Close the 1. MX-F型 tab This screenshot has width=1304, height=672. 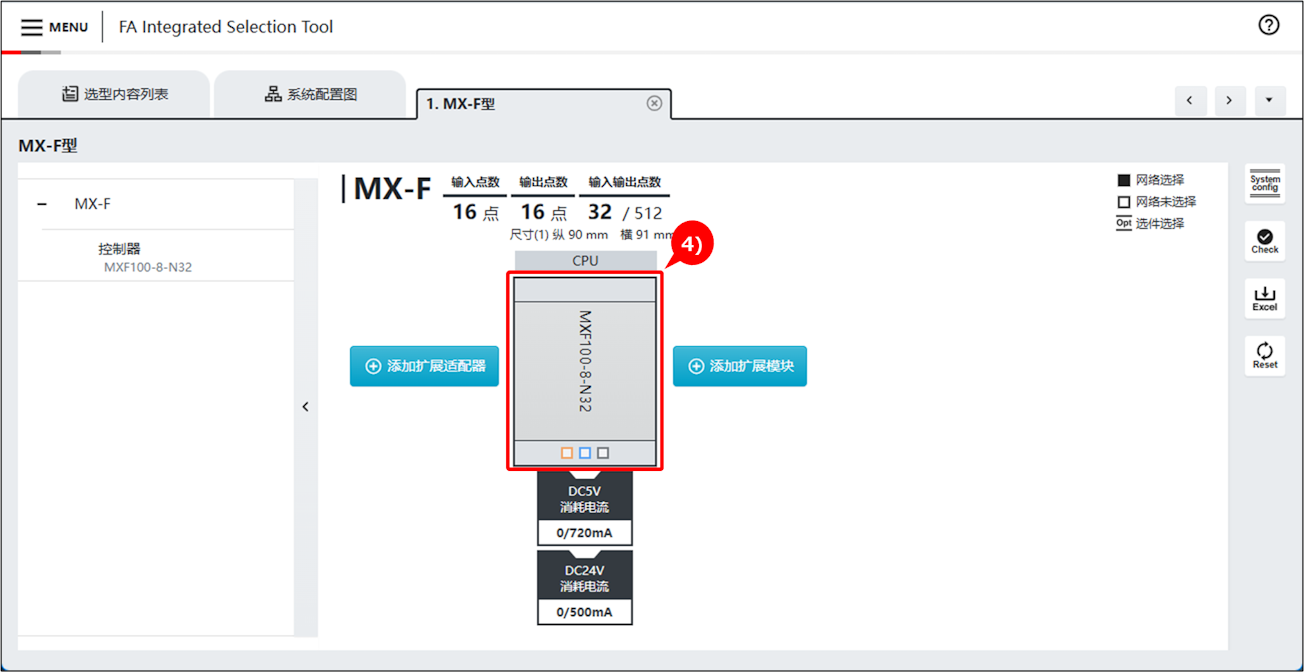click(654, 103)
